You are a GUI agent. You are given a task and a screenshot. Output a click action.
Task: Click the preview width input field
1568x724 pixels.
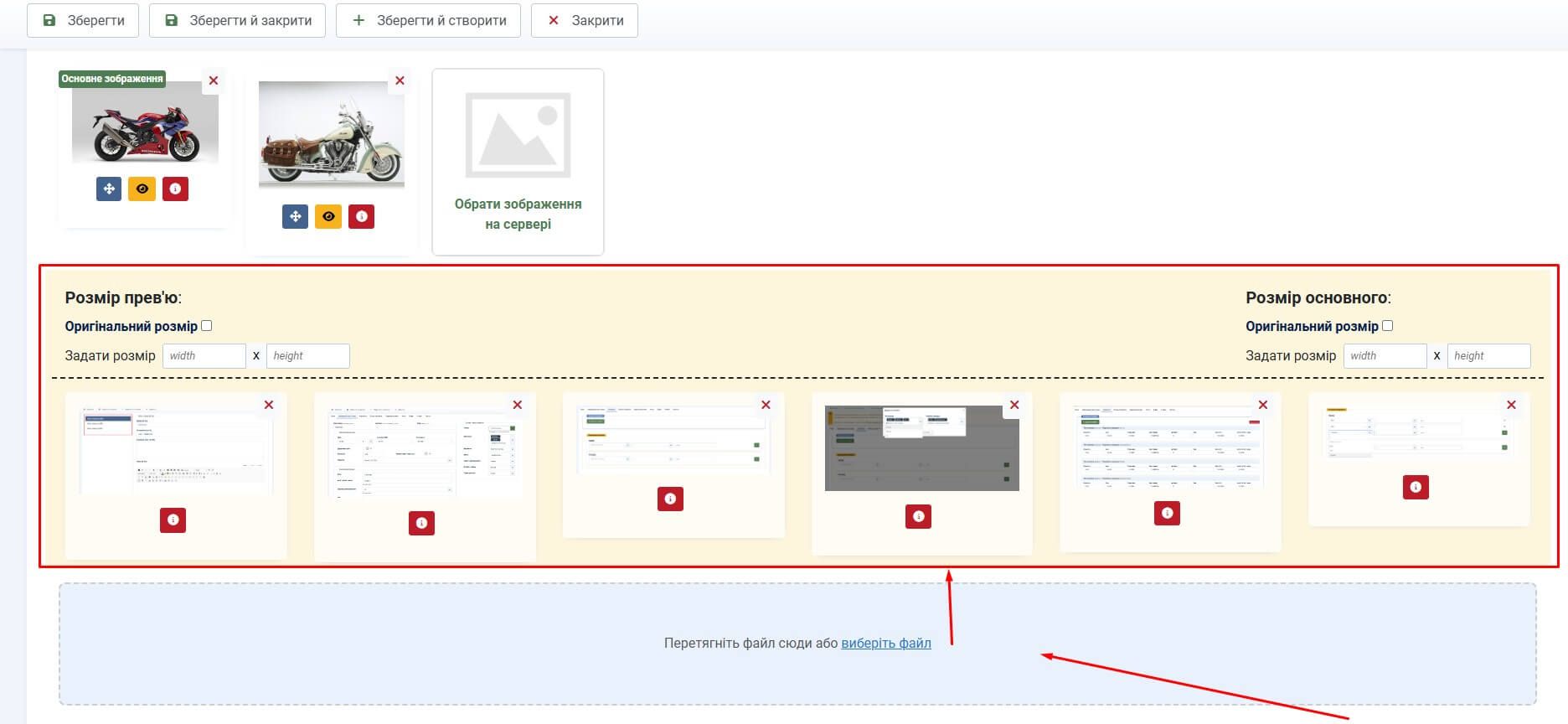pyautogui.click(x=204, y=355)
